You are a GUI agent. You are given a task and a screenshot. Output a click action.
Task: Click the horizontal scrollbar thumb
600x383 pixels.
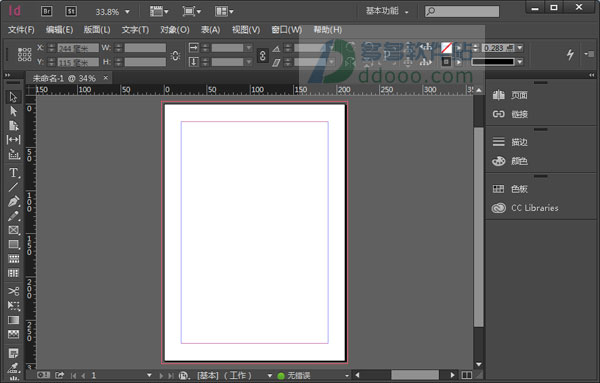coord(415,375)
